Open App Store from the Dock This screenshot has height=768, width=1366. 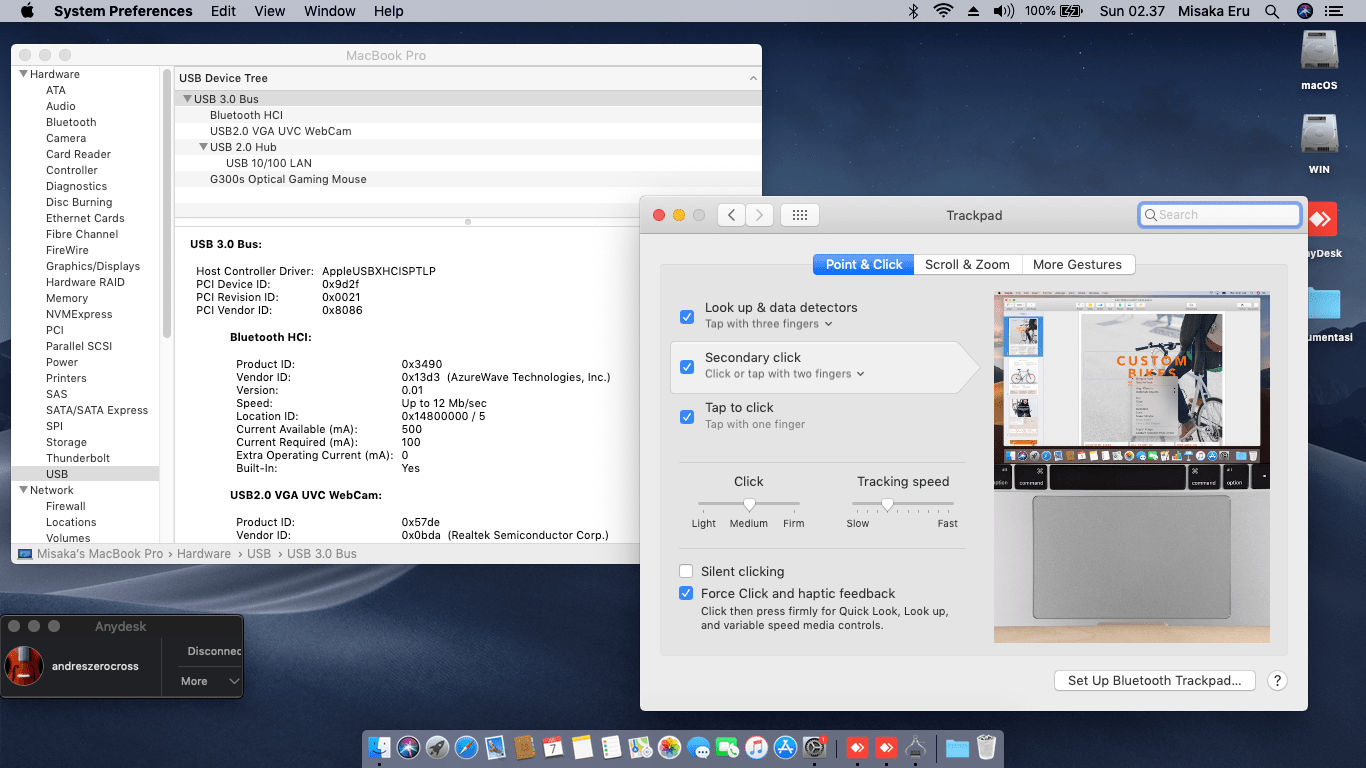(786, 747)
